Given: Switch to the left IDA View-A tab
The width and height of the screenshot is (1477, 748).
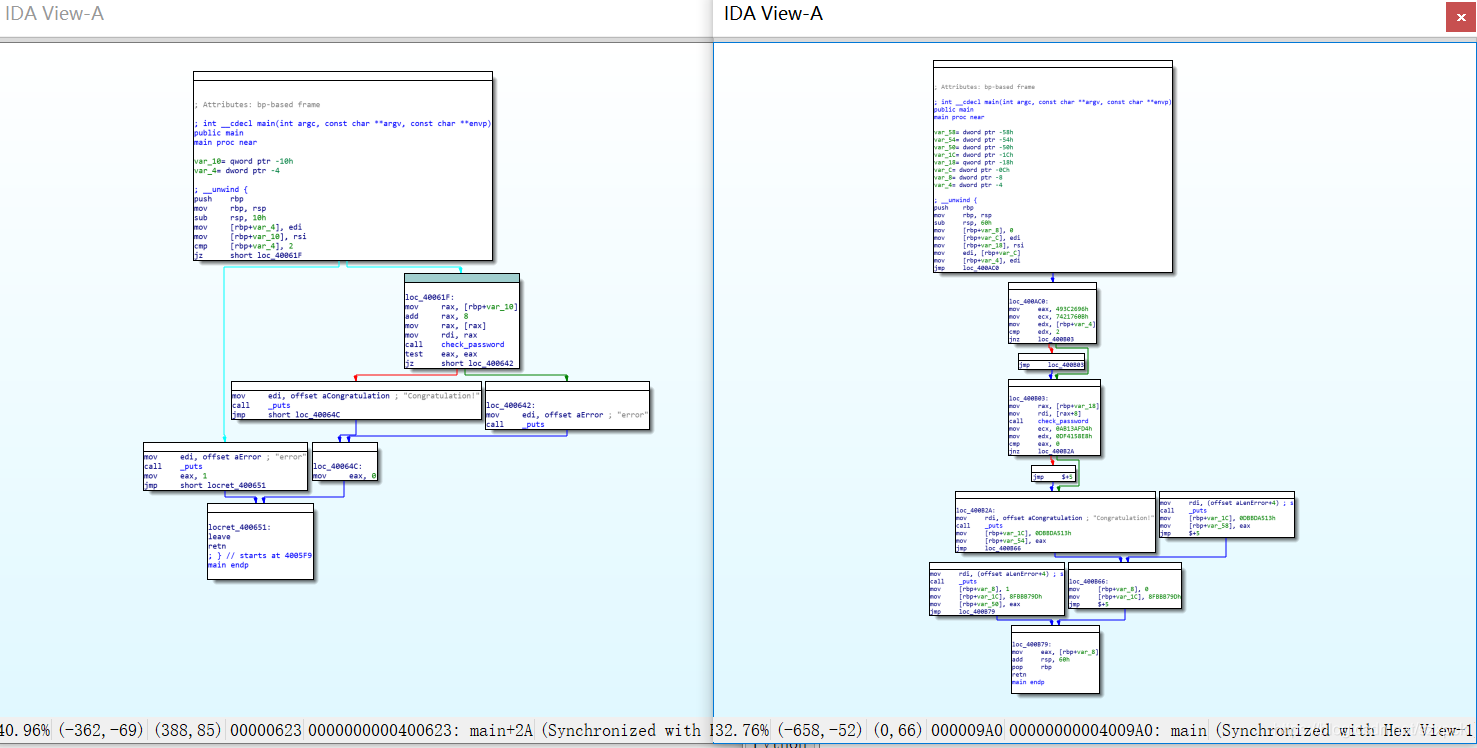Looking at the screenshot, I should pyautogui.click(x=55, y=14).
